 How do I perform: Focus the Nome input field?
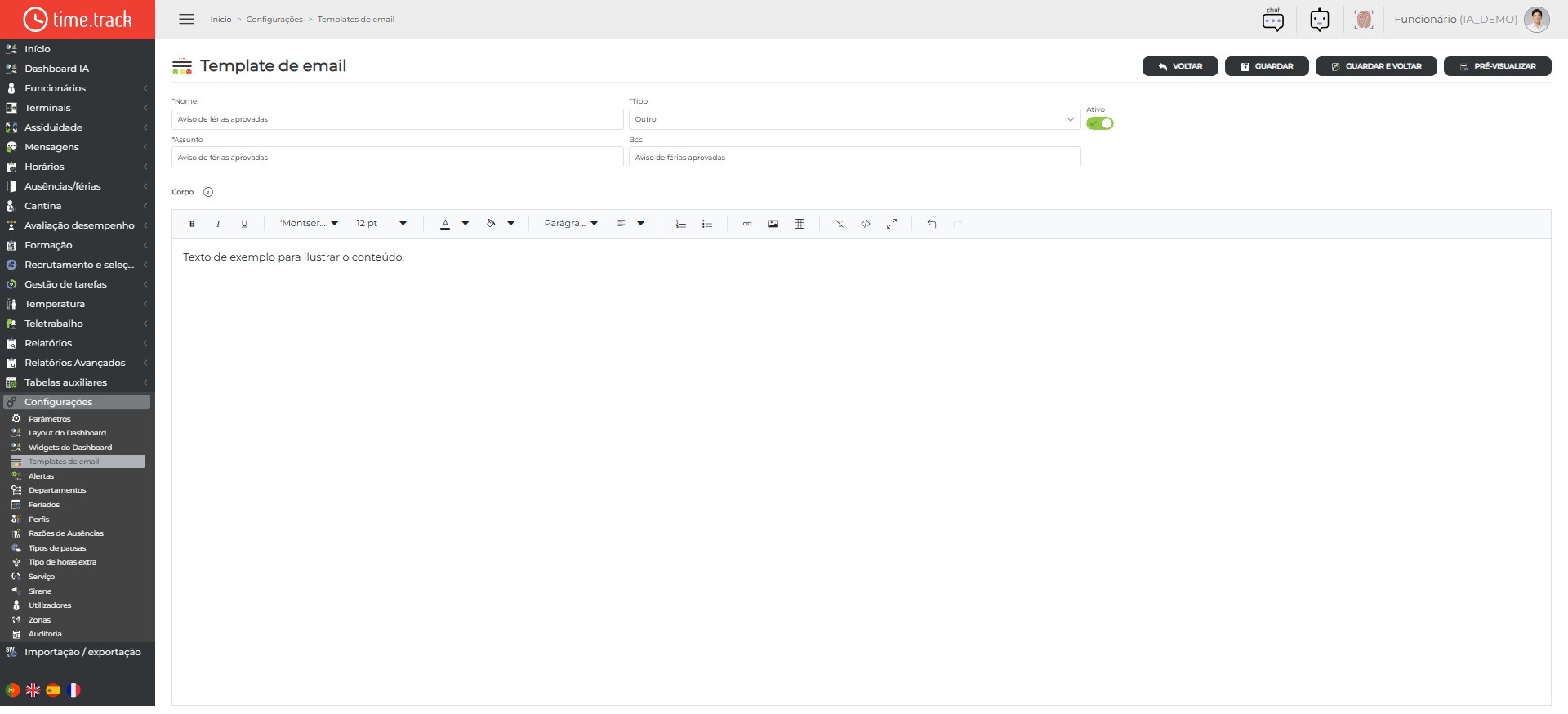[398, 119]
